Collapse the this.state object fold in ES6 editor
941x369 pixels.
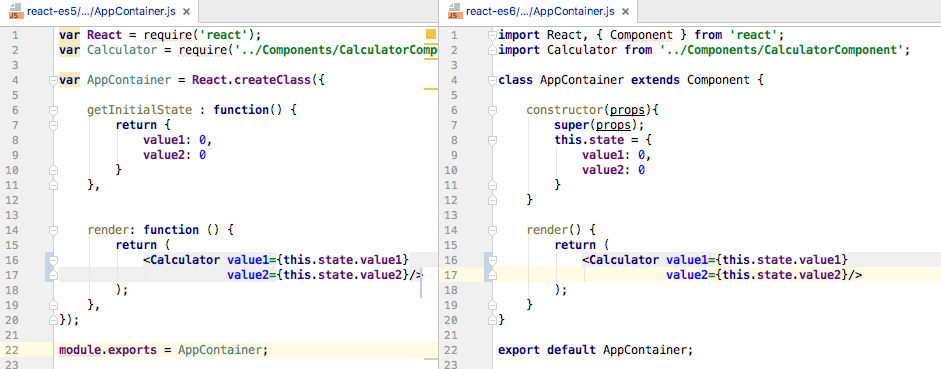[x=493, y=140]
